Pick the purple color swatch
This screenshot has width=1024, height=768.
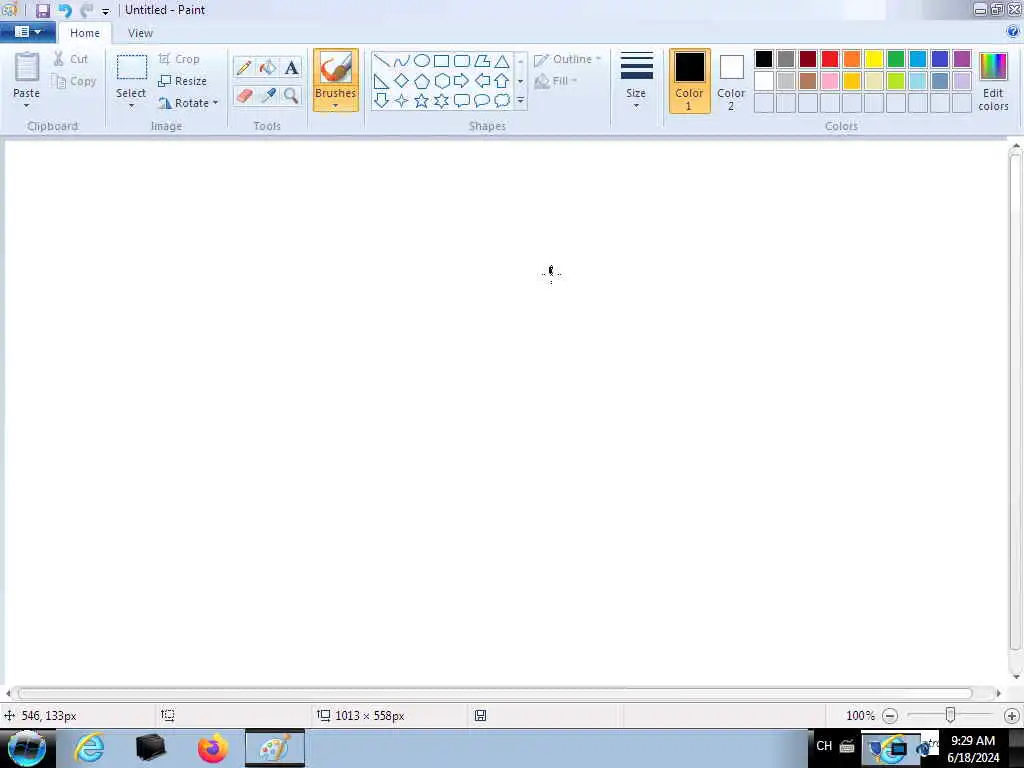click(962, 59)
